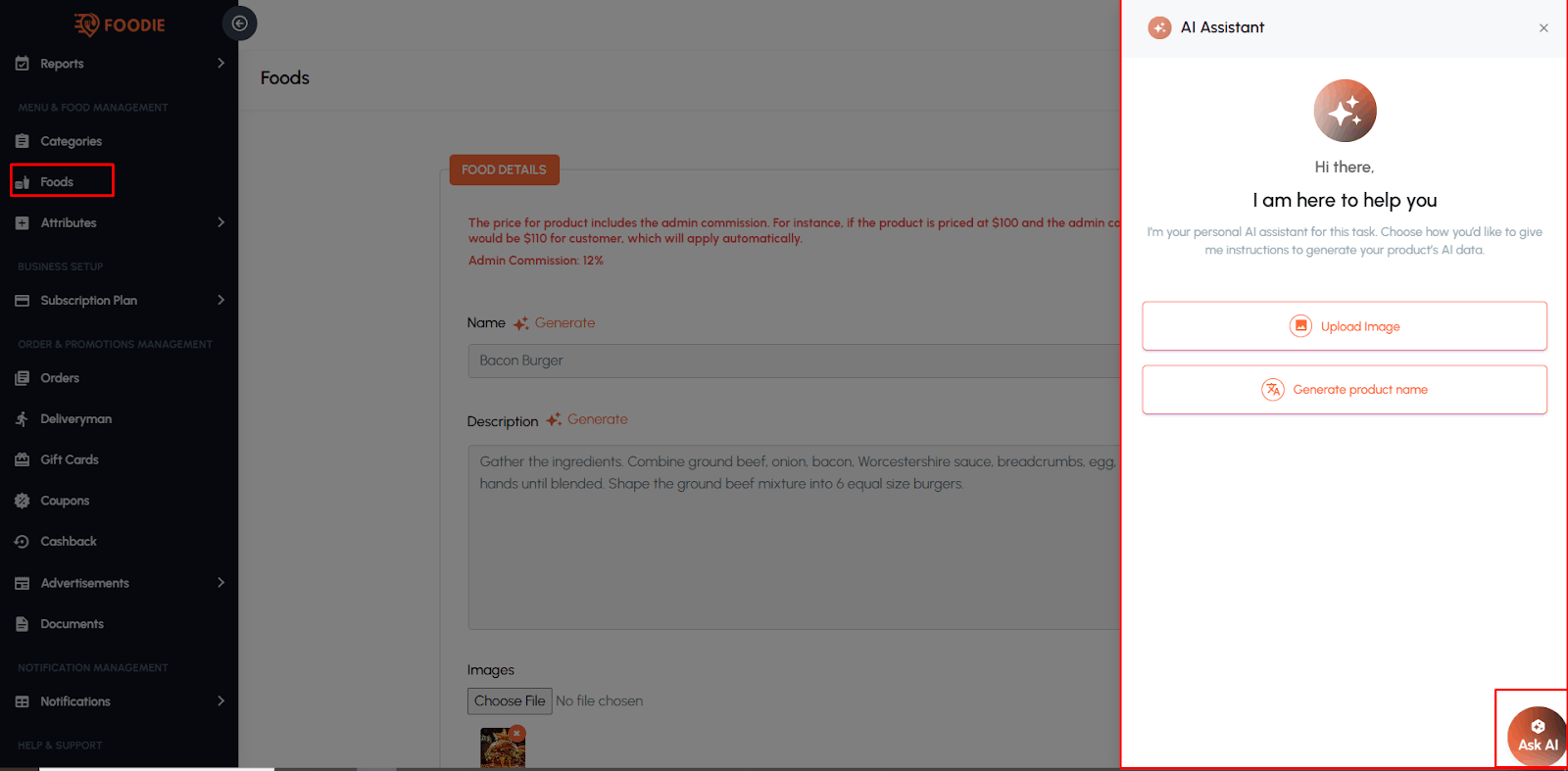
Task: Expand the Reports submenu
Action: 220,63
